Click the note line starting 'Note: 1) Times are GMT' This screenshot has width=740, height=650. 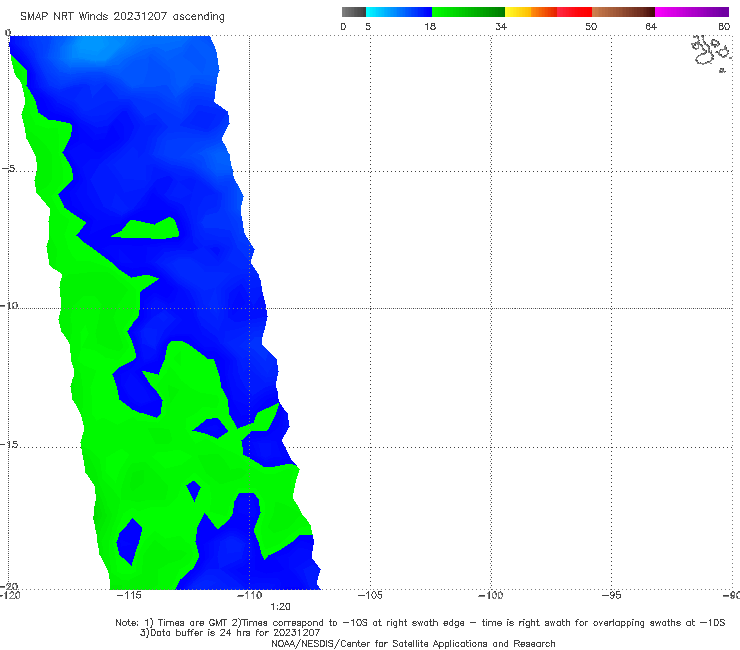420,623
